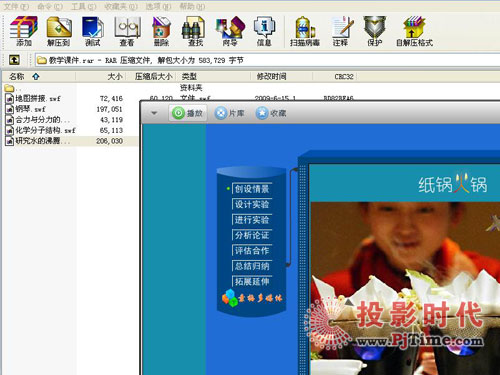
Task: Show archive Info (信息) icon
Action: point(264,31)
